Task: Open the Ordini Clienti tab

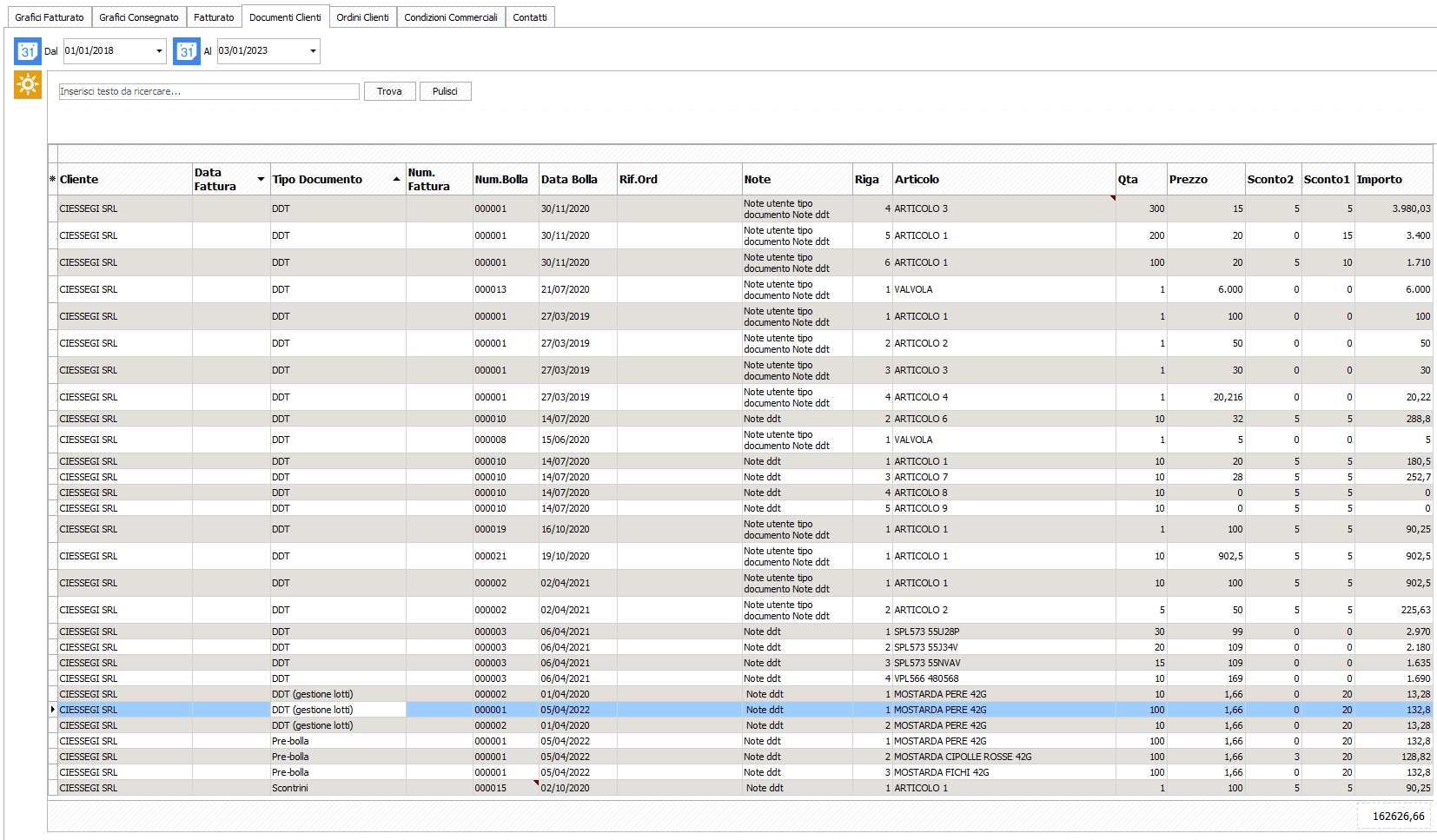Action: pyautogui.click(x=362, y=17)
